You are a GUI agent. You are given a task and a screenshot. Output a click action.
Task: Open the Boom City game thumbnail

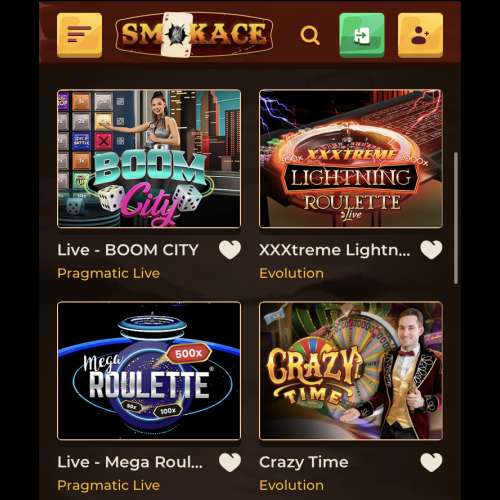(149, 159)
